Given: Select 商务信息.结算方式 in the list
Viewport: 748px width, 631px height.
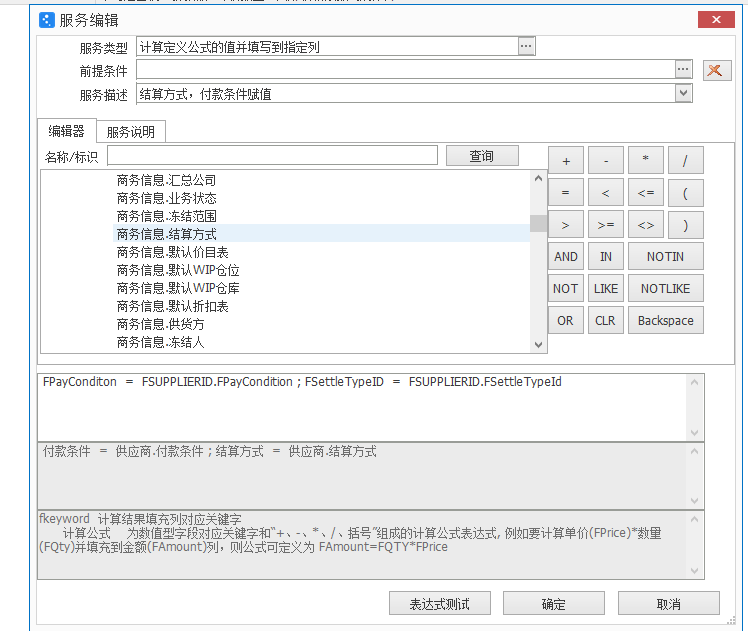Looking at the screenshot, I should tap(167, 234).
